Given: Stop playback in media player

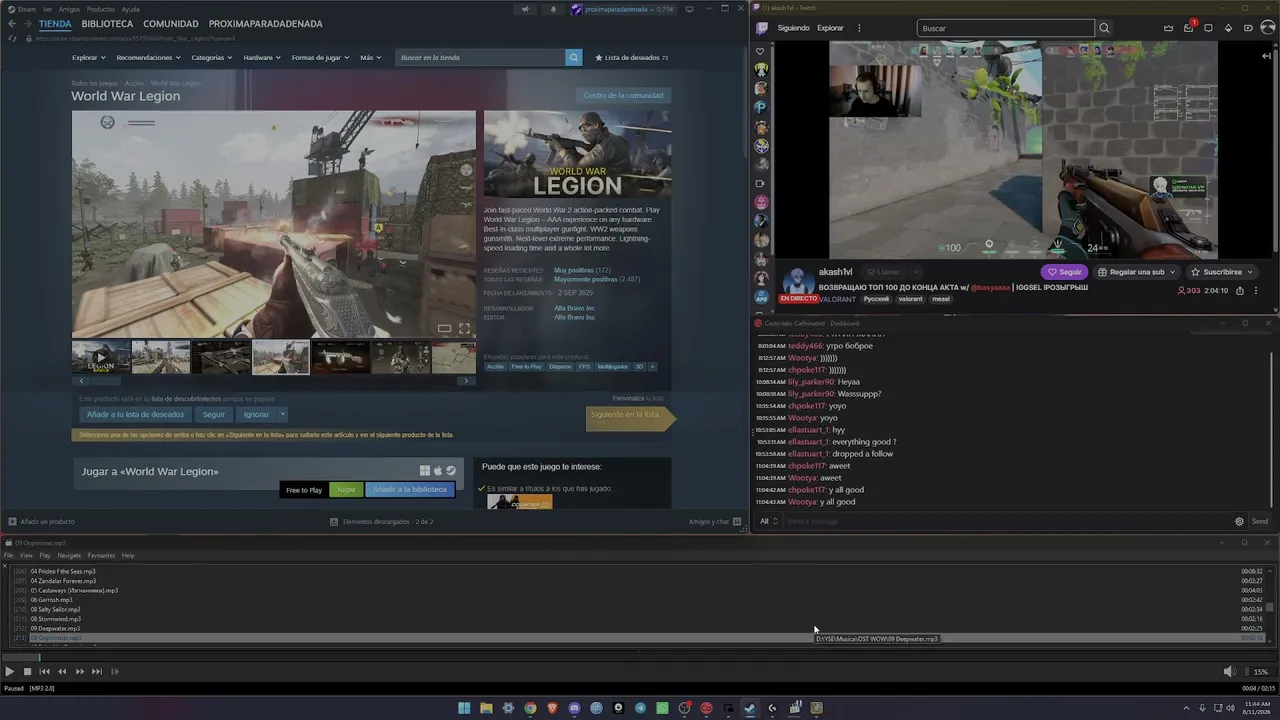Looking at the screenshot, I should tap(27, 672).
